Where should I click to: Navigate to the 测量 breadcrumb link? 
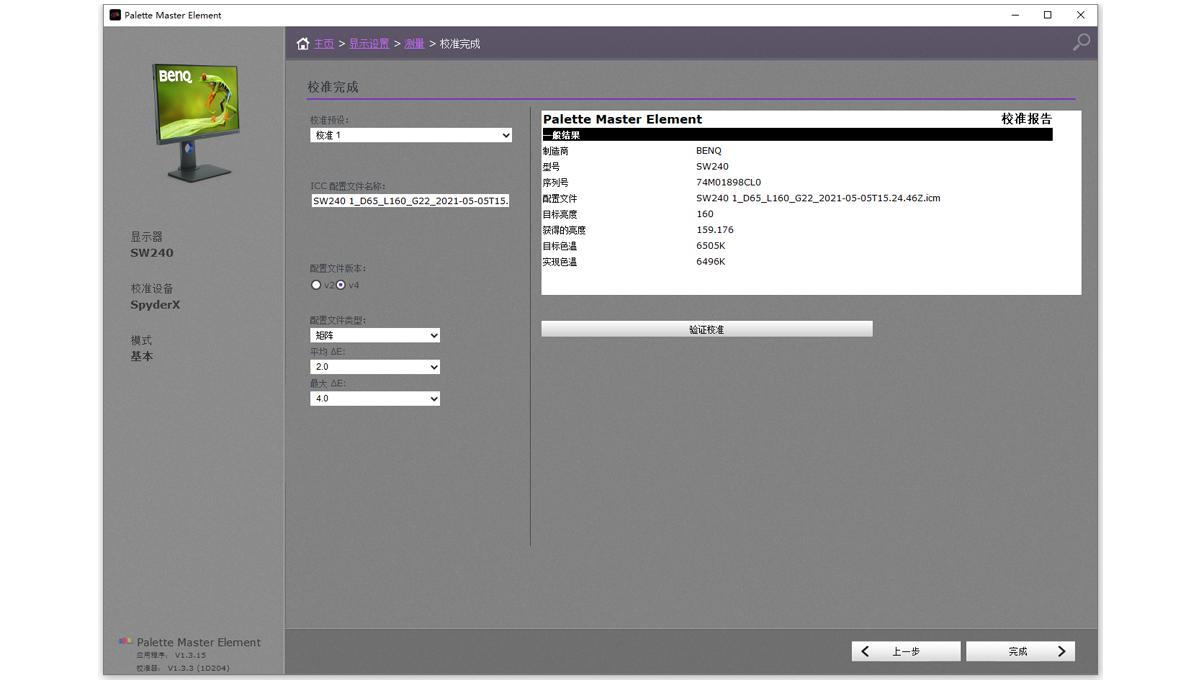[414, 44]
